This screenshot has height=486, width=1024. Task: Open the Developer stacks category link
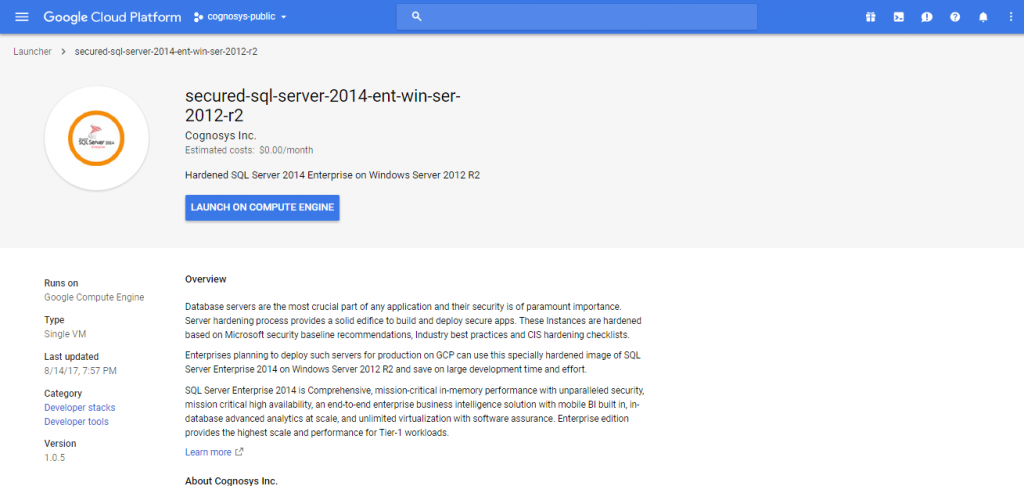[x=79, y=407]
